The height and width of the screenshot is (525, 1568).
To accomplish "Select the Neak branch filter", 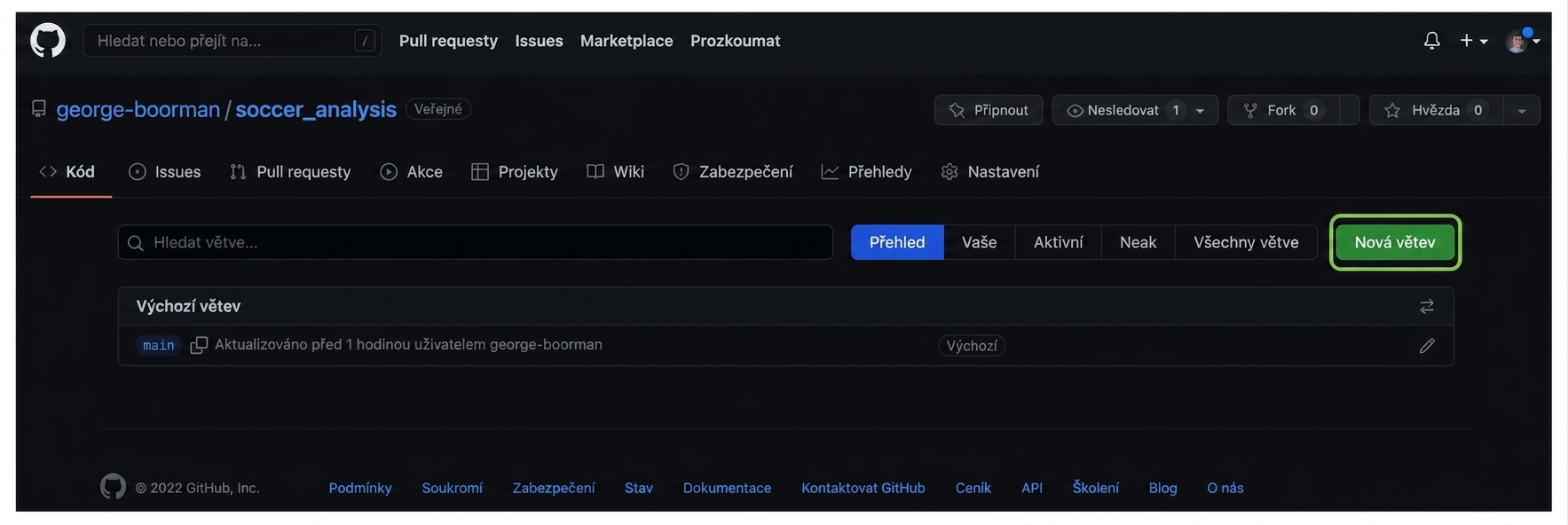I will pos(1139,242).
